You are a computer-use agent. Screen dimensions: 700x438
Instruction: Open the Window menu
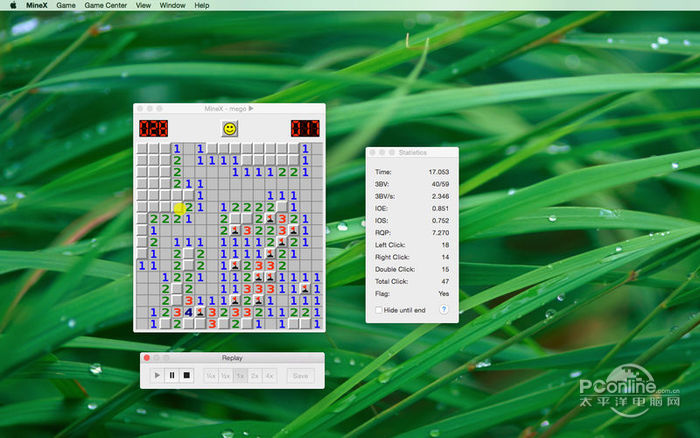[x=172, y=5]
